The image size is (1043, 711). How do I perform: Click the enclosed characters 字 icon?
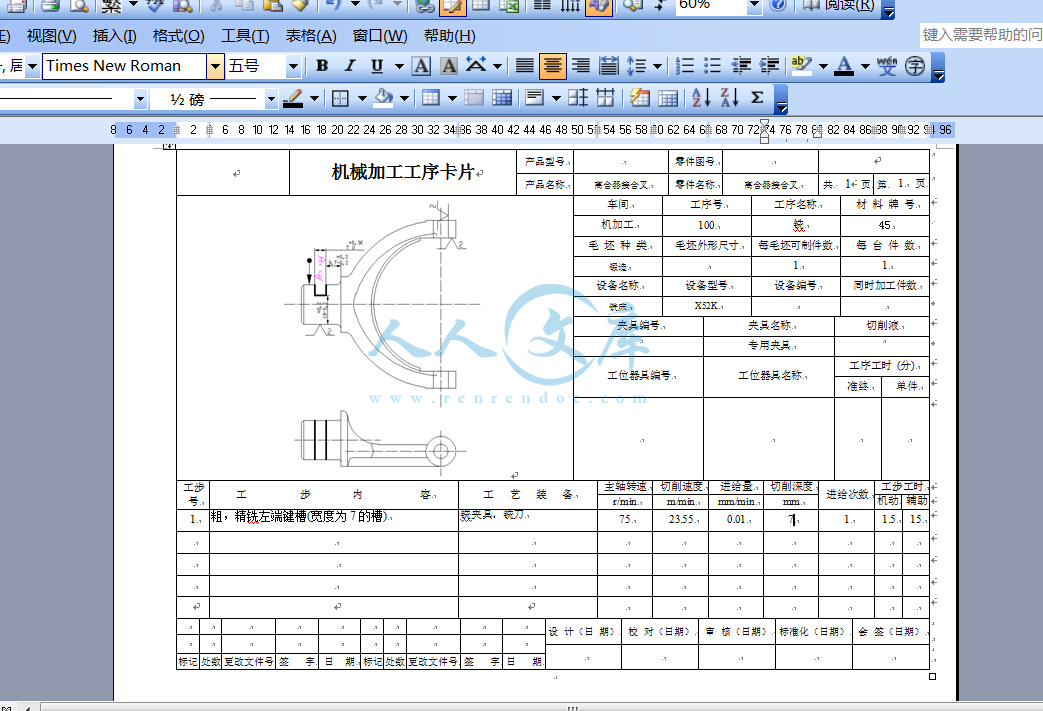pos(915,66)
